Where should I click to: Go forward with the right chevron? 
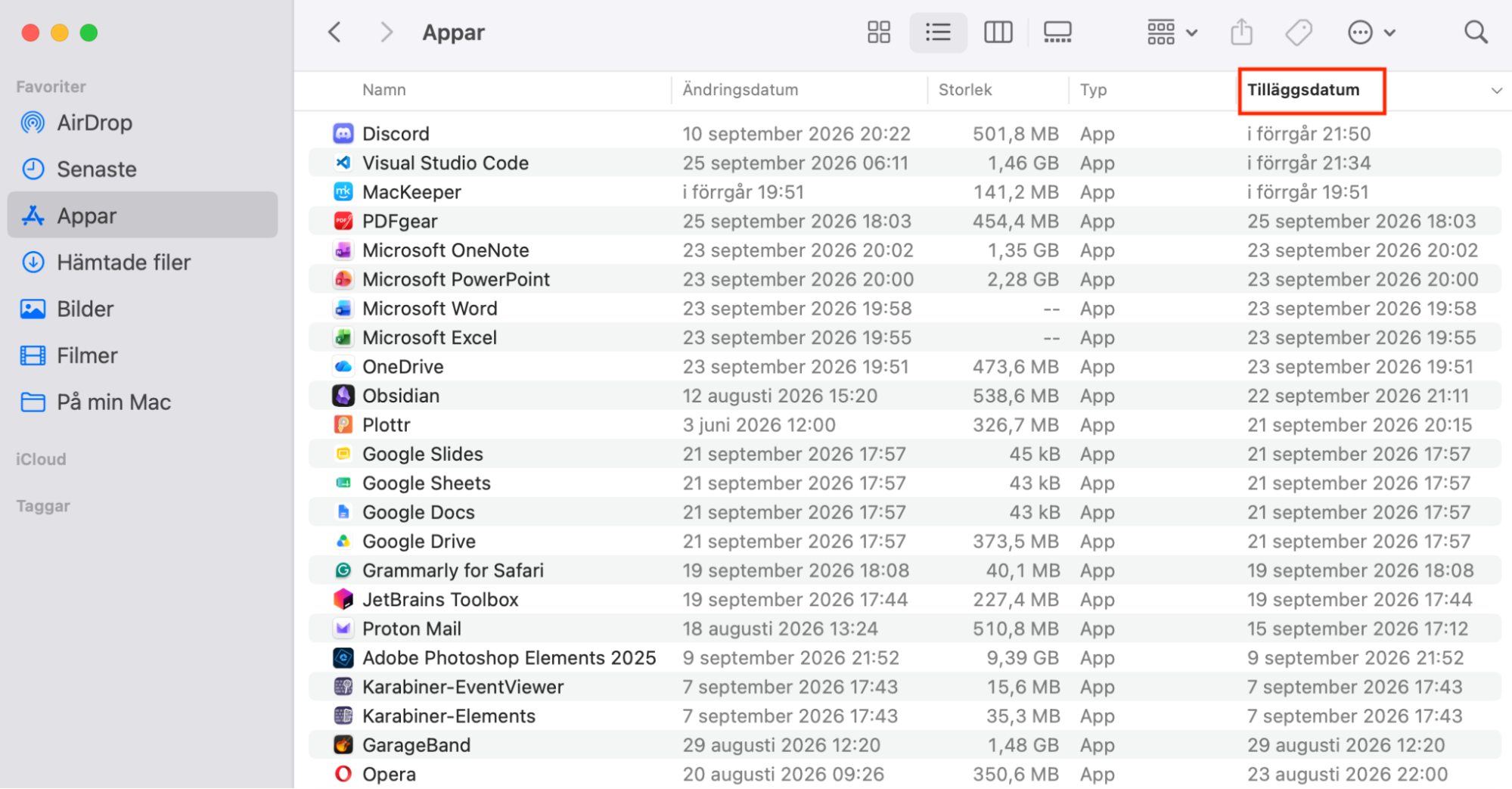pos(387,33)
